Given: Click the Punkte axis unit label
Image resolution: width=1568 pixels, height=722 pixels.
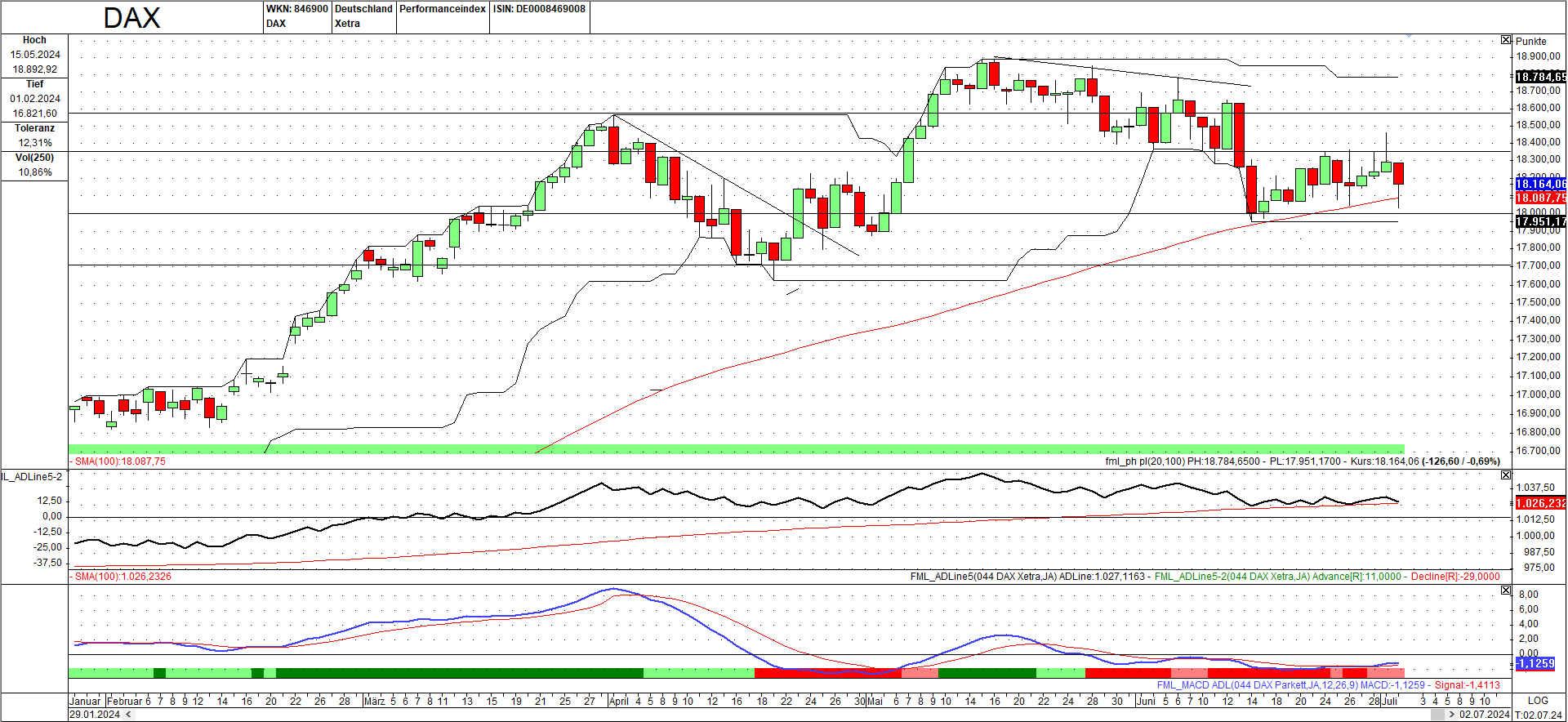Looking at the screenshot, I should tap(1530, 42).
